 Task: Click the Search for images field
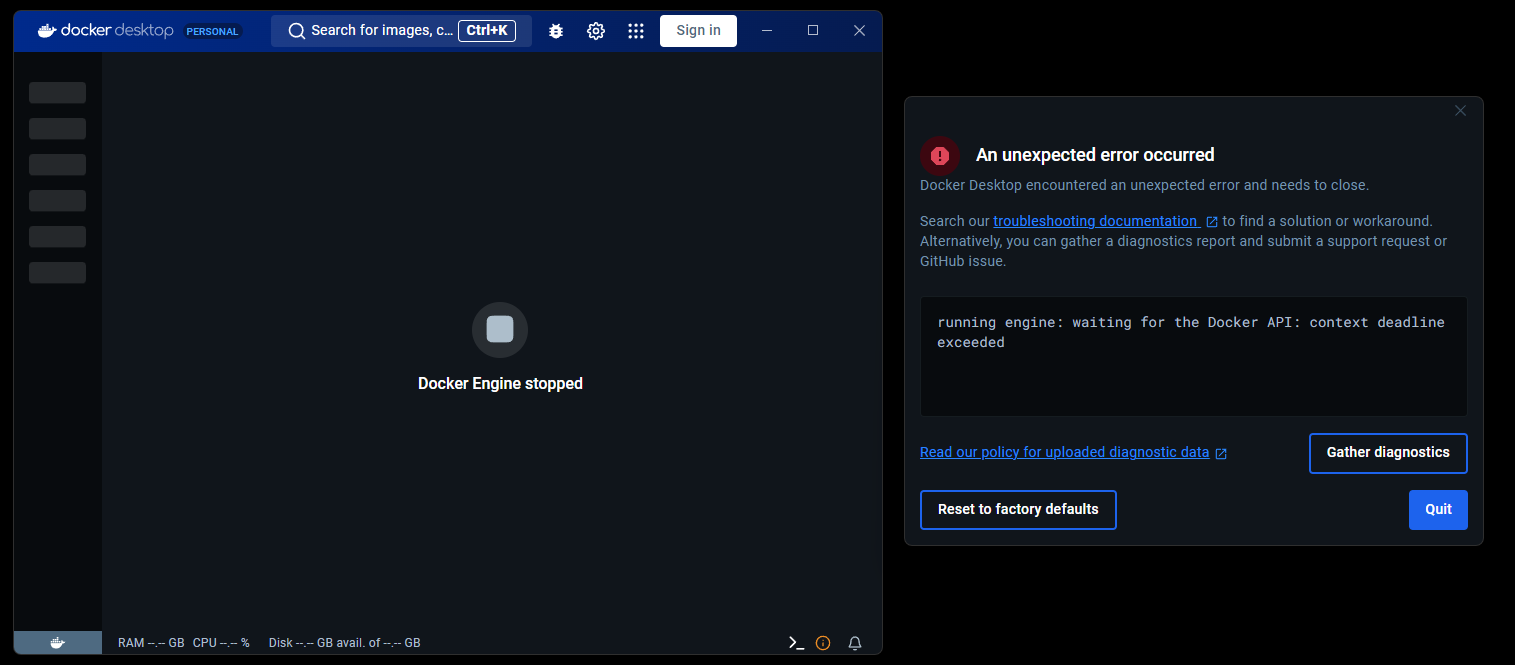coord(401,31)
